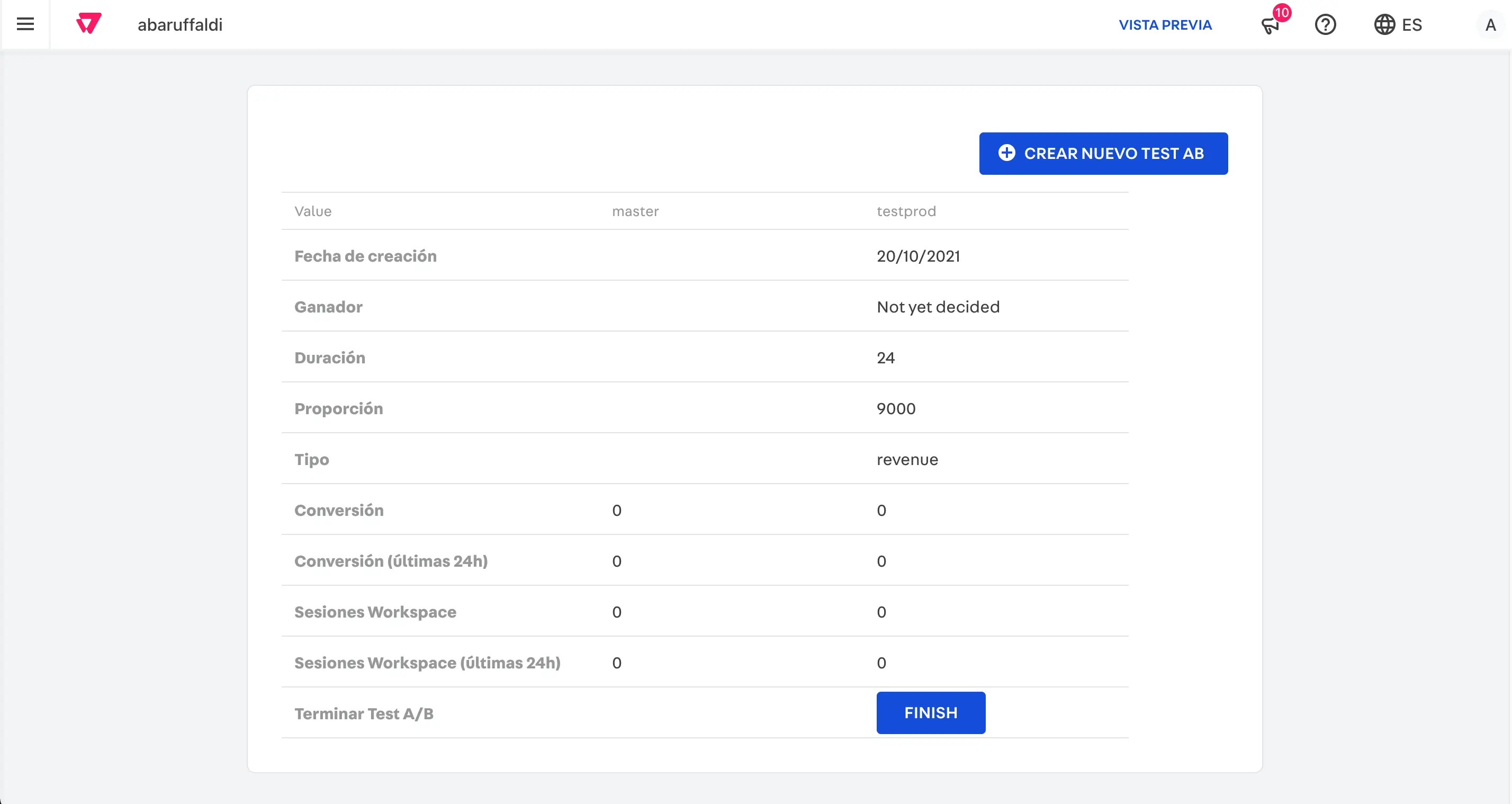Click the globe language icon

[x=1384, y=25]
